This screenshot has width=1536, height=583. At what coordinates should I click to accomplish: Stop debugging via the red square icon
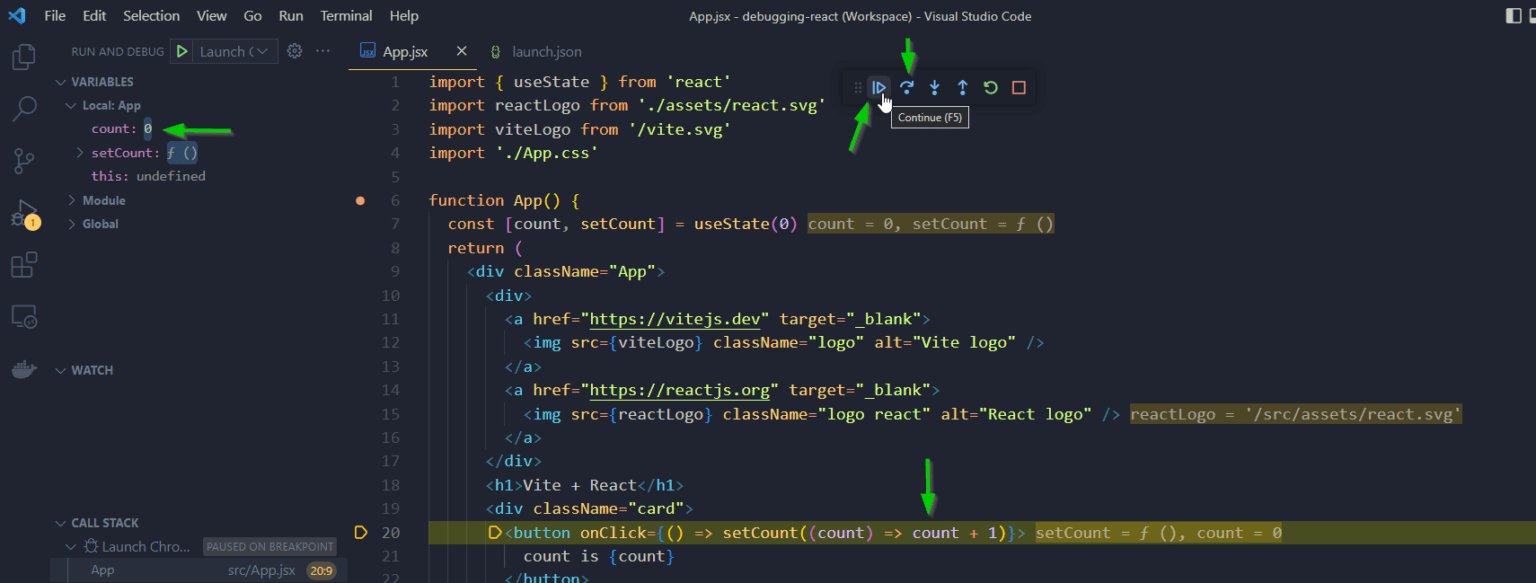point(1018,87)
